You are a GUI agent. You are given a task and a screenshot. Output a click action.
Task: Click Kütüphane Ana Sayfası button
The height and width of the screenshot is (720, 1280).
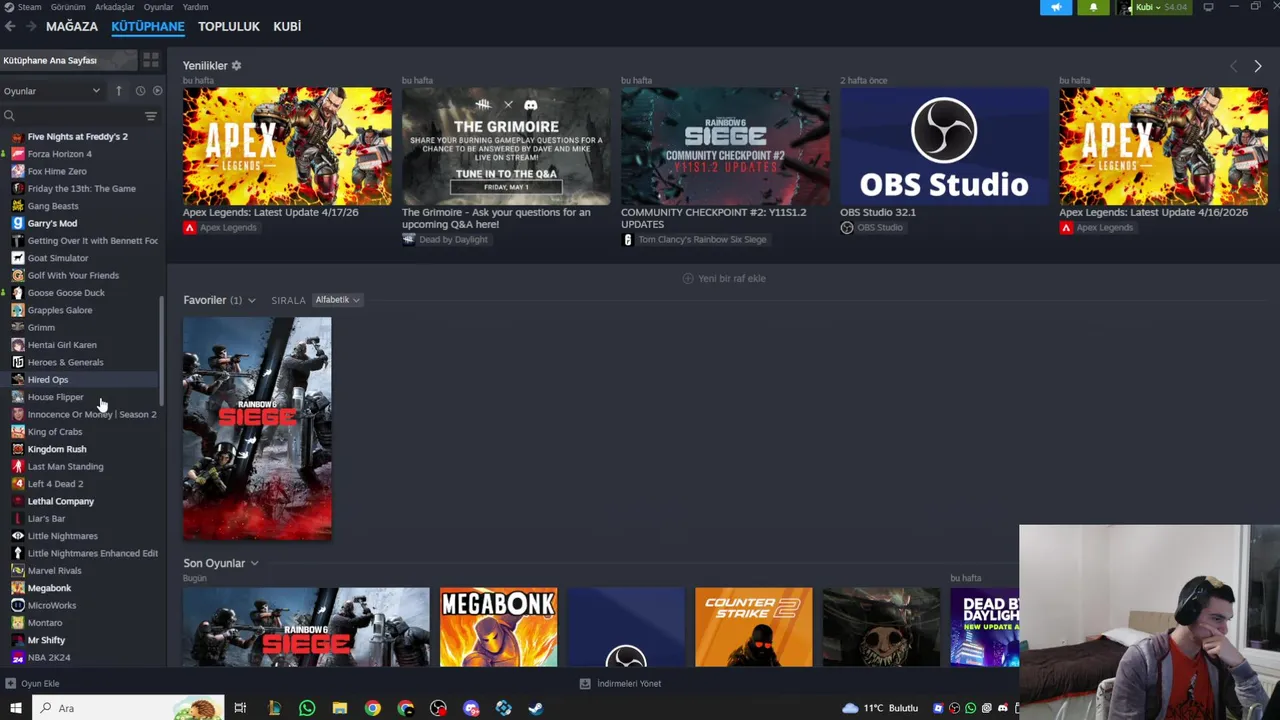[68, 60]
